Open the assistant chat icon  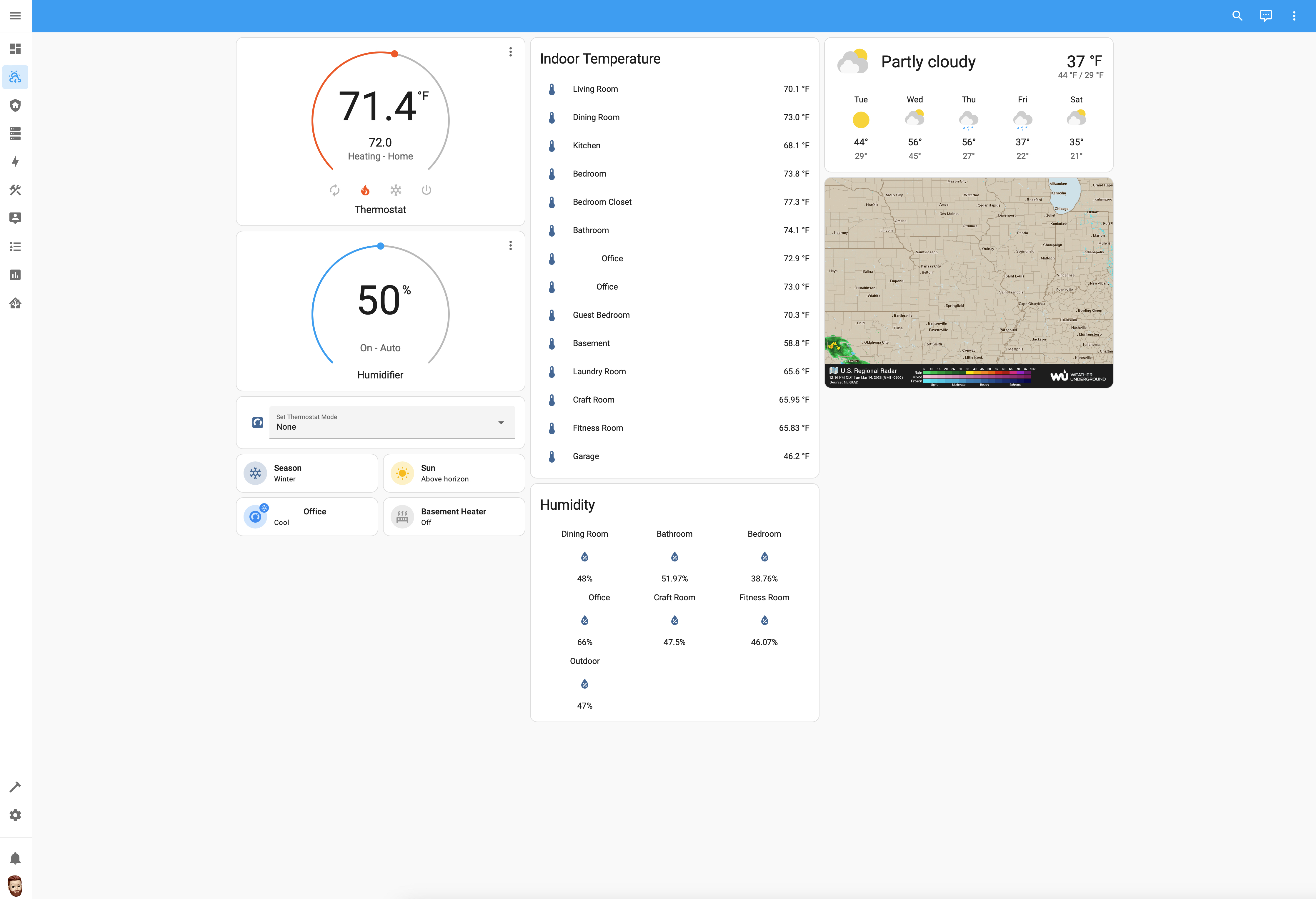point(1266,16)
